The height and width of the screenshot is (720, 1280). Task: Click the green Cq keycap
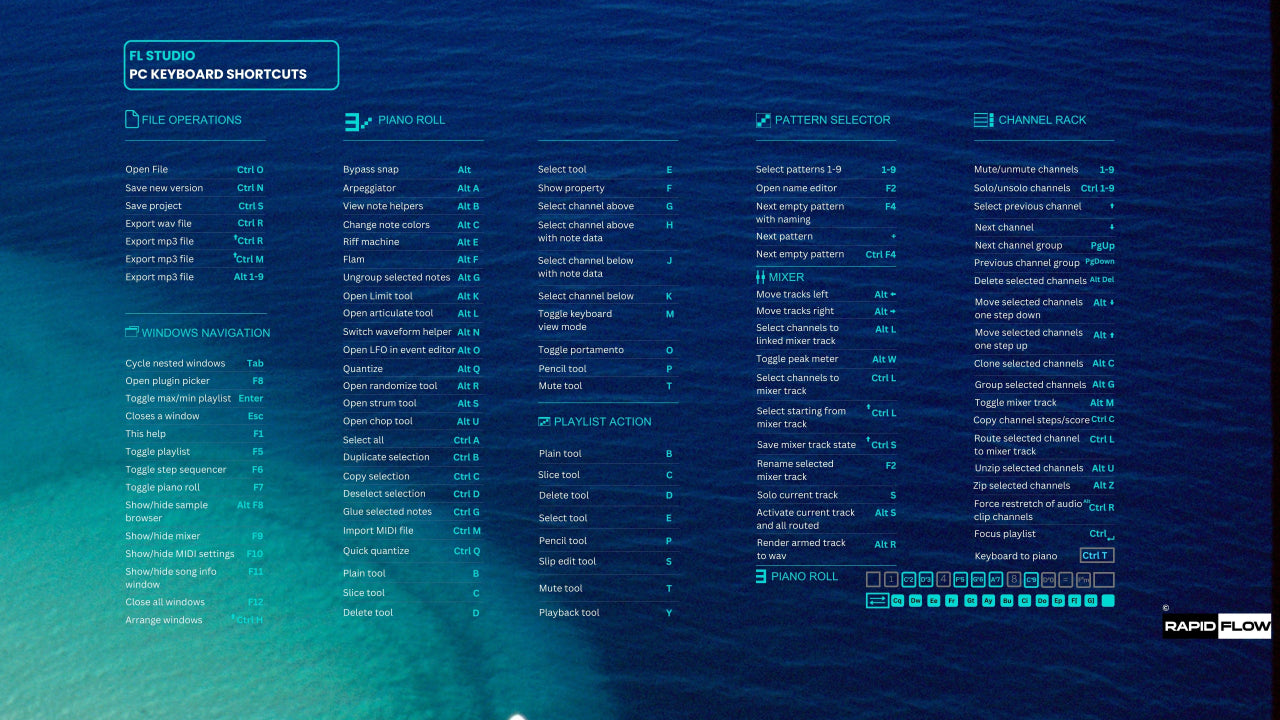(x=897, y=600)
